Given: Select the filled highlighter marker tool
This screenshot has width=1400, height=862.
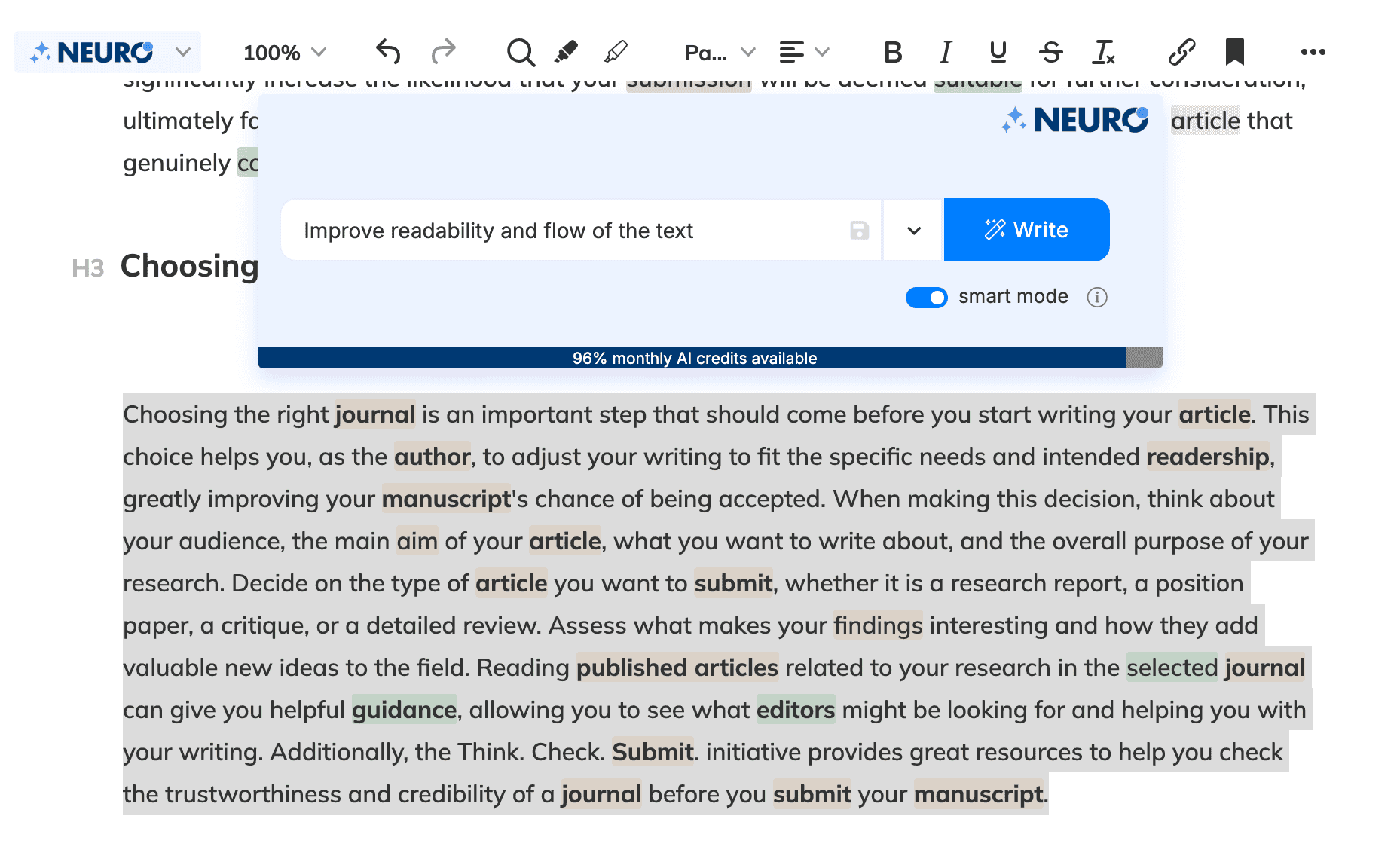Looking at the screenshot, I should (566, 52).
